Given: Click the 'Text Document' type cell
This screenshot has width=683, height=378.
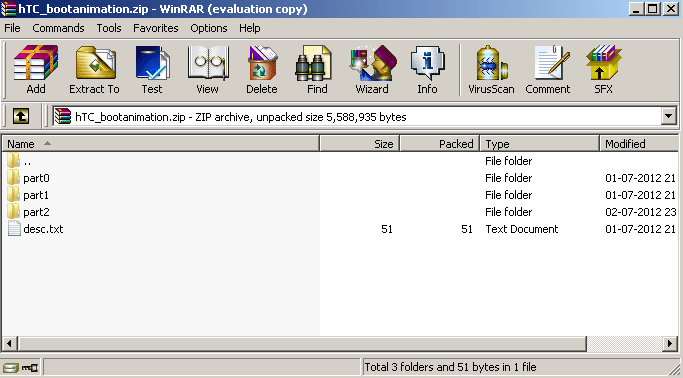Looking at the screenshot, I should click(x=521, y=229).
